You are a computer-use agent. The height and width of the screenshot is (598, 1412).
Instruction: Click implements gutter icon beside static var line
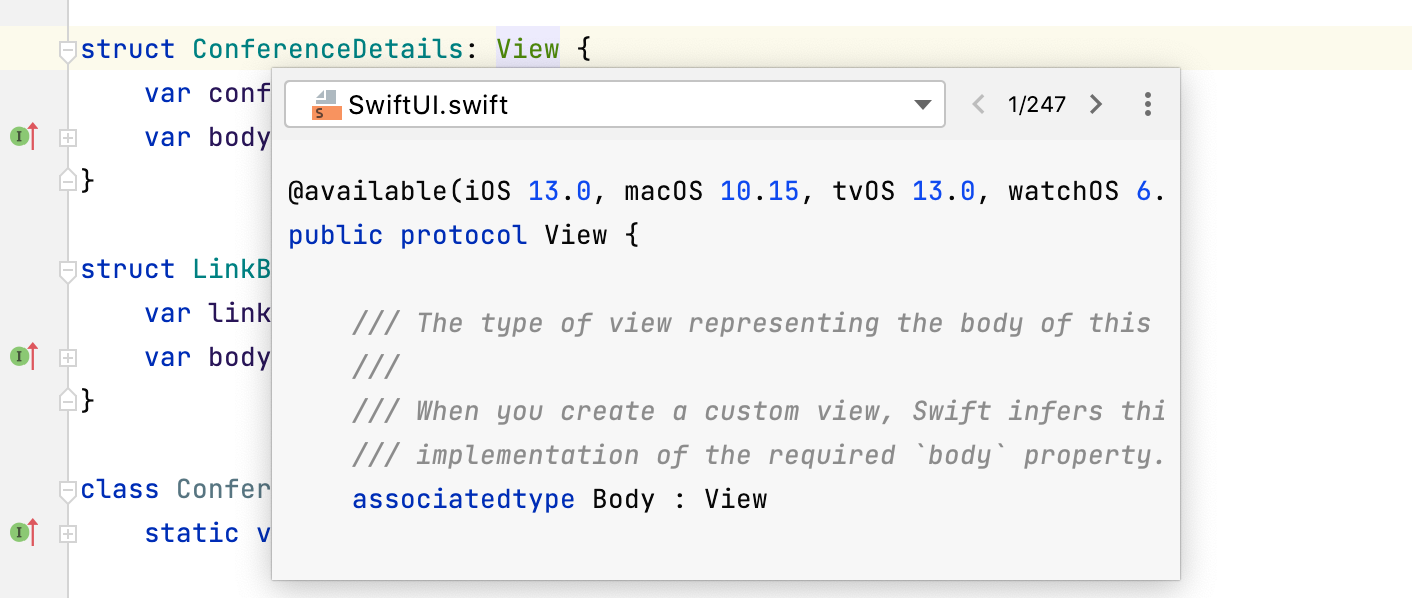point(24,532)
